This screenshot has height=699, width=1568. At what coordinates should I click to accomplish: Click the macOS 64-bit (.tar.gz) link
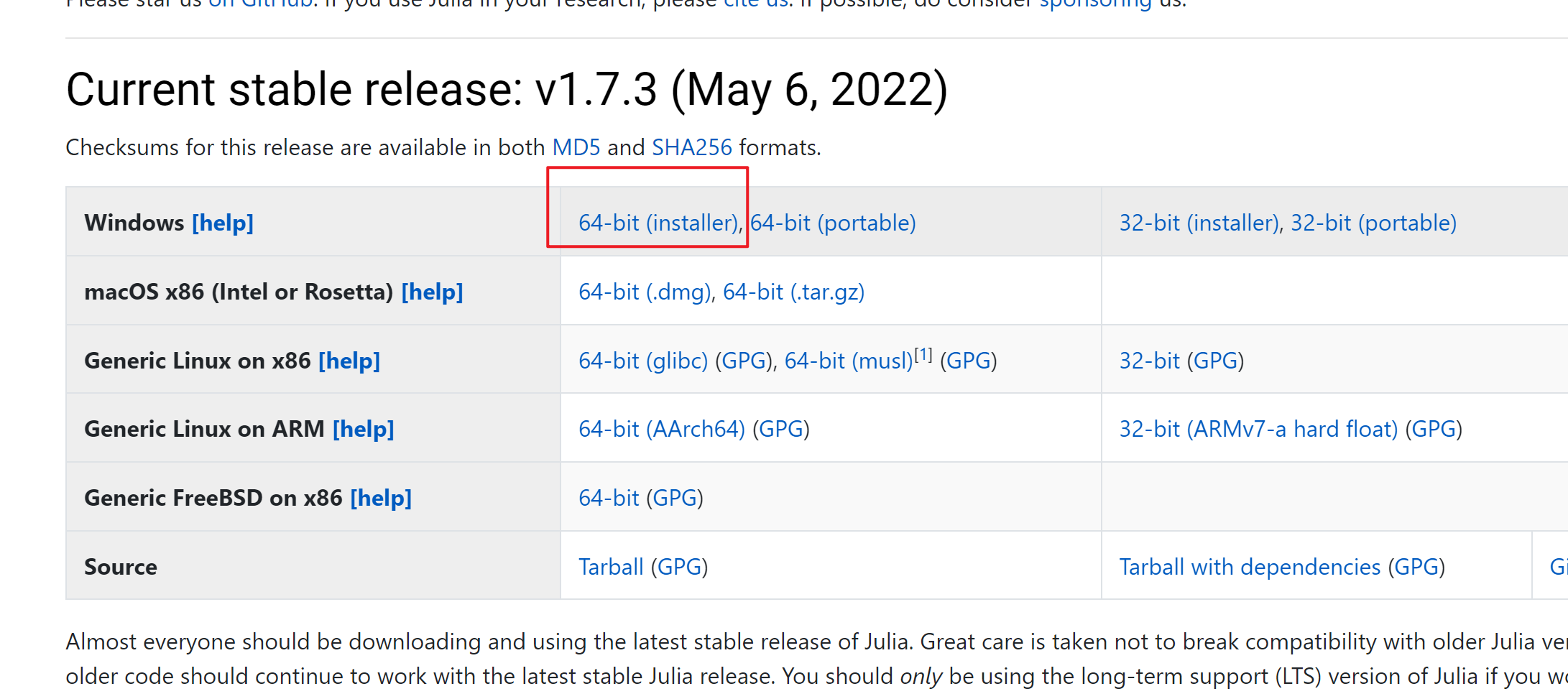point(793,292)
